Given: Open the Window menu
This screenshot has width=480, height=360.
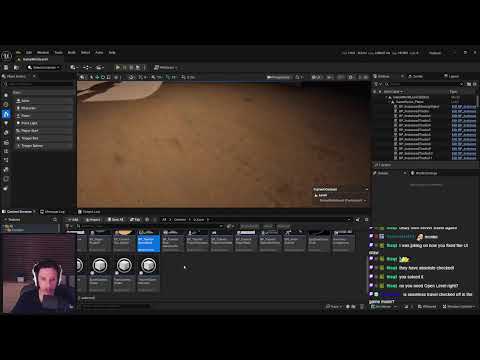Looking at the screenshot, I should click(43, 52).
